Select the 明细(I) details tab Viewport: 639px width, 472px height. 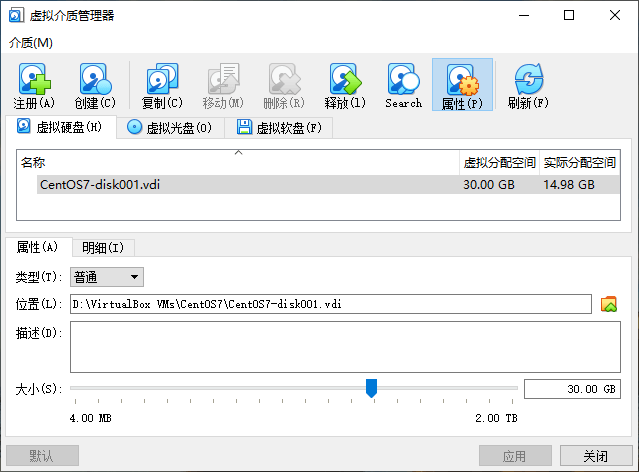point(103,248)
